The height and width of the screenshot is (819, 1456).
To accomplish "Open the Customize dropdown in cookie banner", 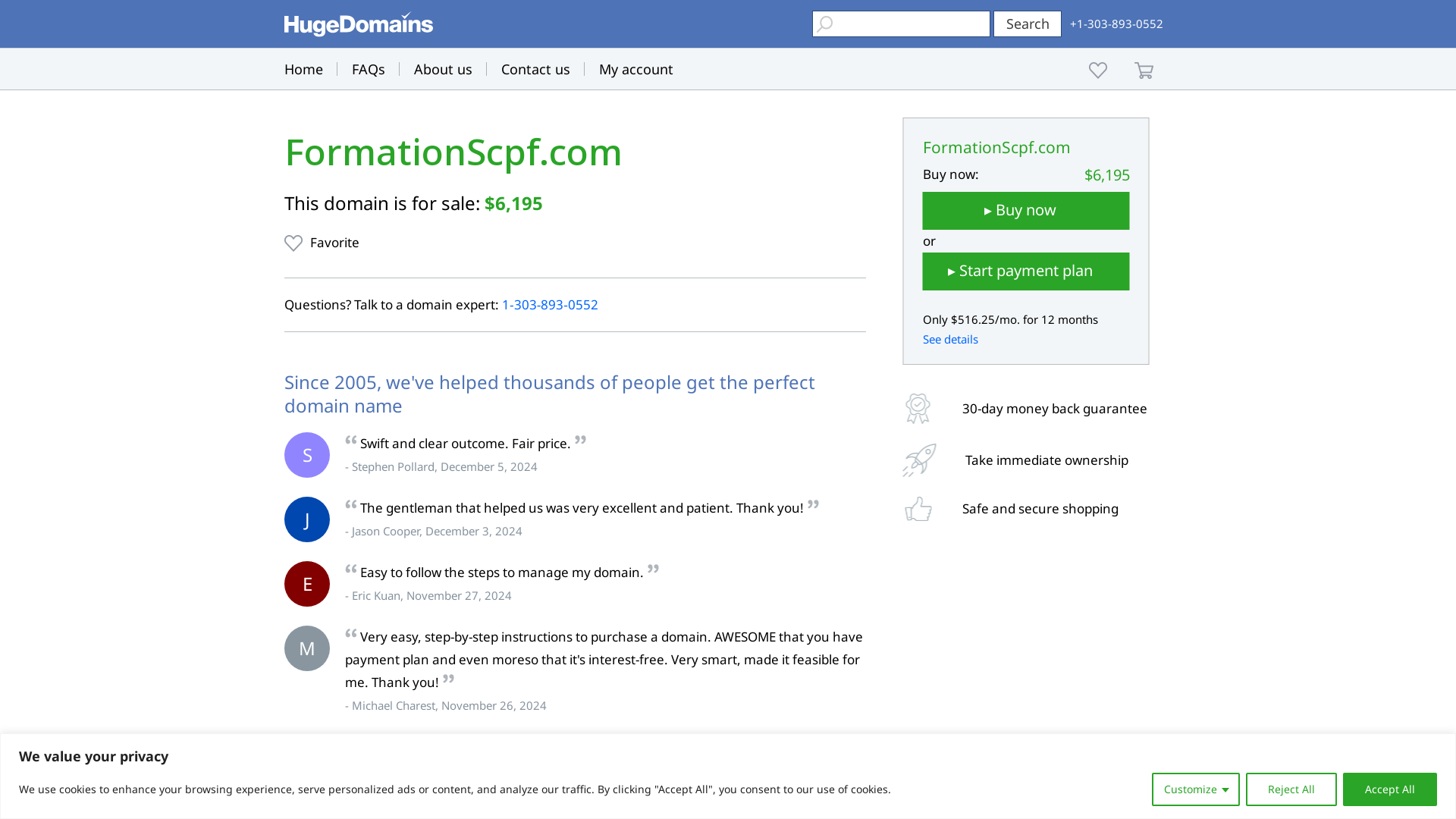I will pyautogui.click(x=1195, y=789).
